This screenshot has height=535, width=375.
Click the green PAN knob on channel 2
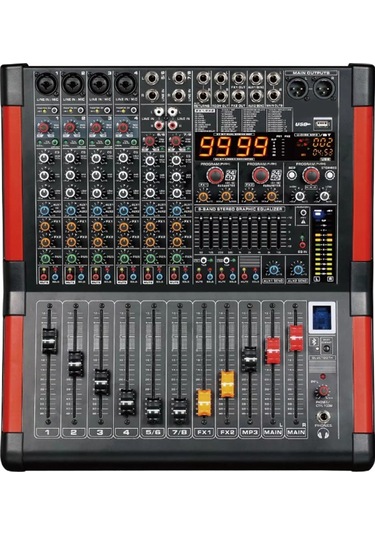tap(72, 258)
